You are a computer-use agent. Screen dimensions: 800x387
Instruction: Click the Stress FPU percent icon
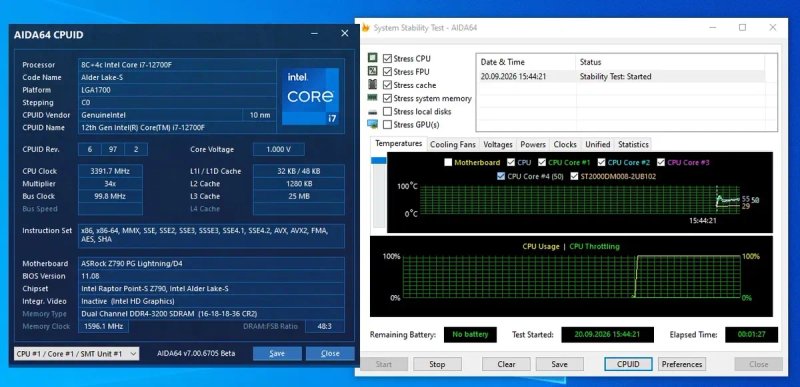pos(372,71)
